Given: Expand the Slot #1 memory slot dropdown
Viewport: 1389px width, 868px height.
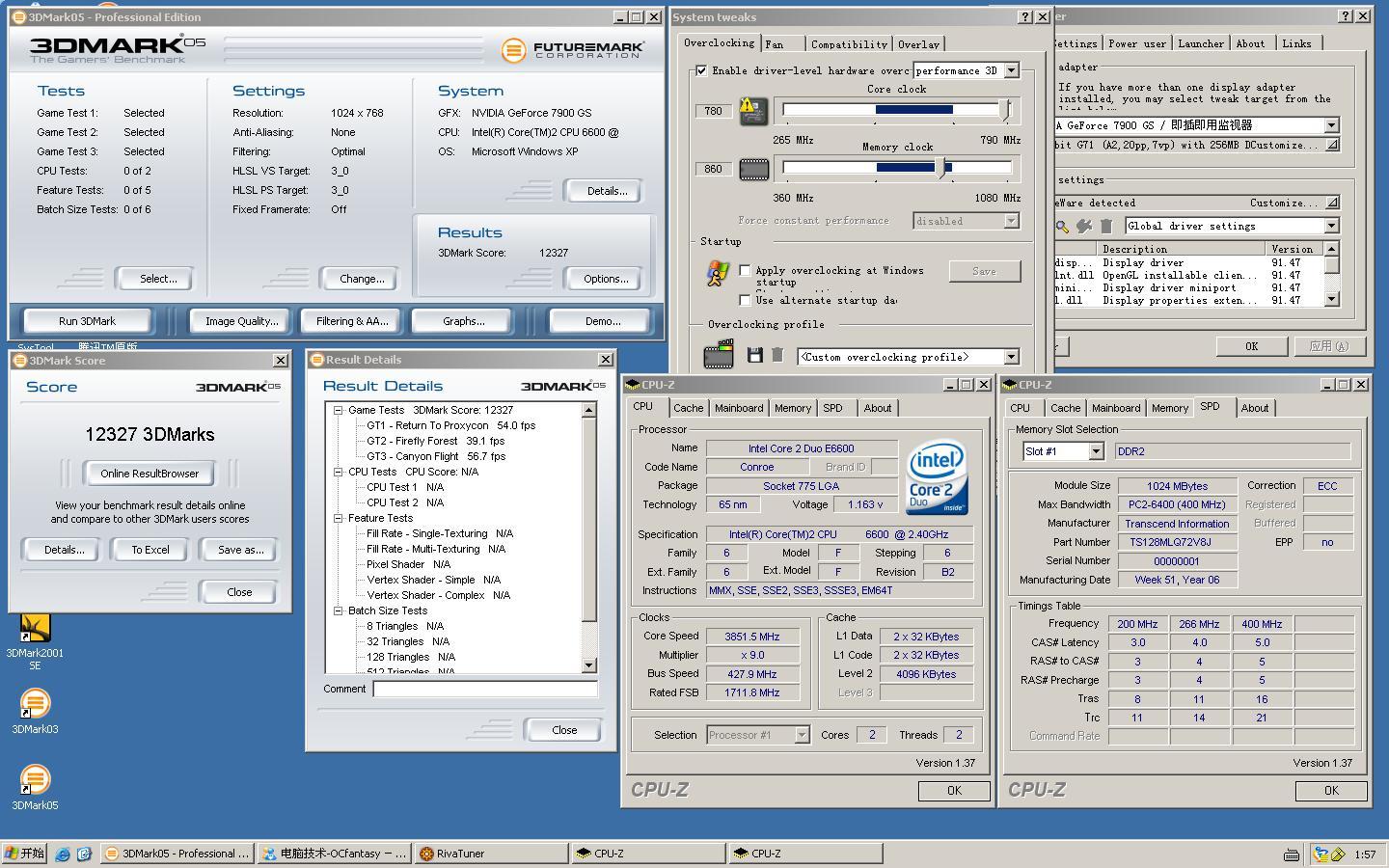Looking at the screenshot, I should coord(1096,451).
